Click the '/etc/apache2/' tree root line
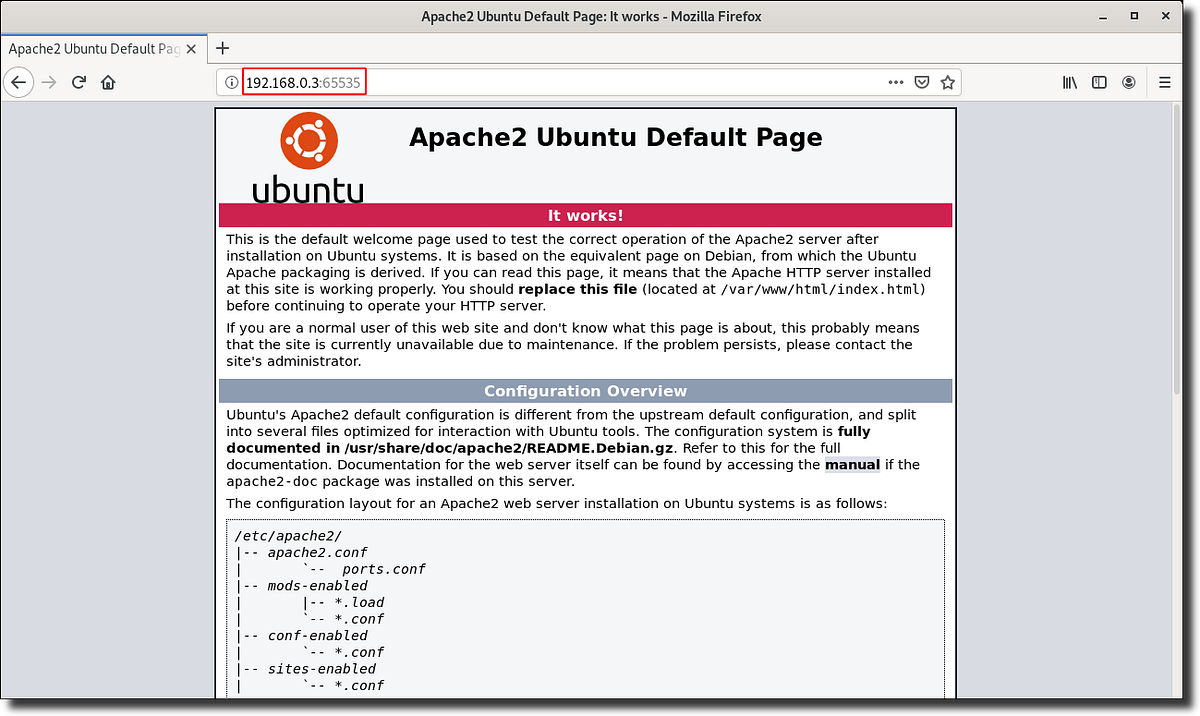 (289, 536)
